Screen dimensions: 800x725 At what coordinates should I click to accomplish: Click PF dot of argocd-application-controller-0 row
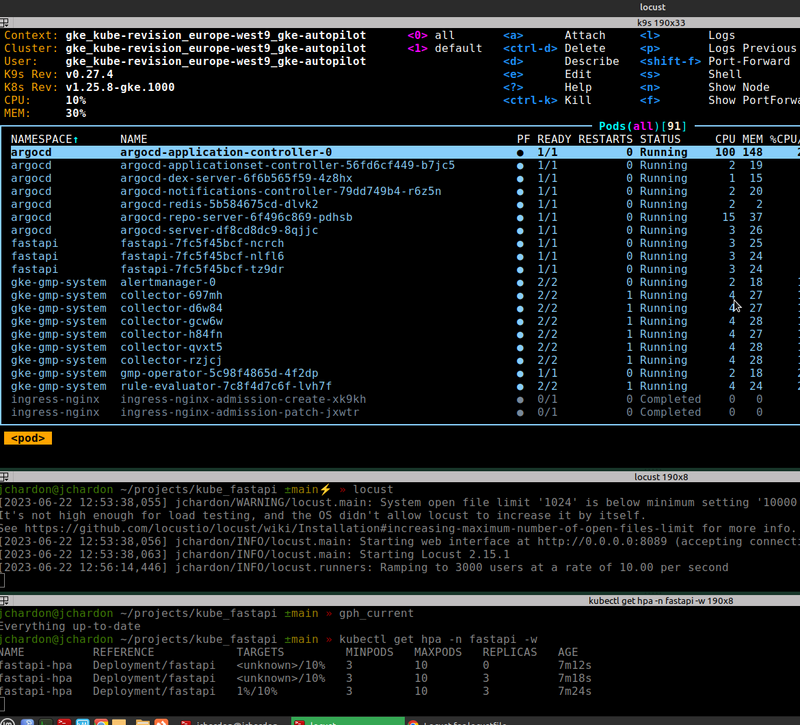(520, 153)
